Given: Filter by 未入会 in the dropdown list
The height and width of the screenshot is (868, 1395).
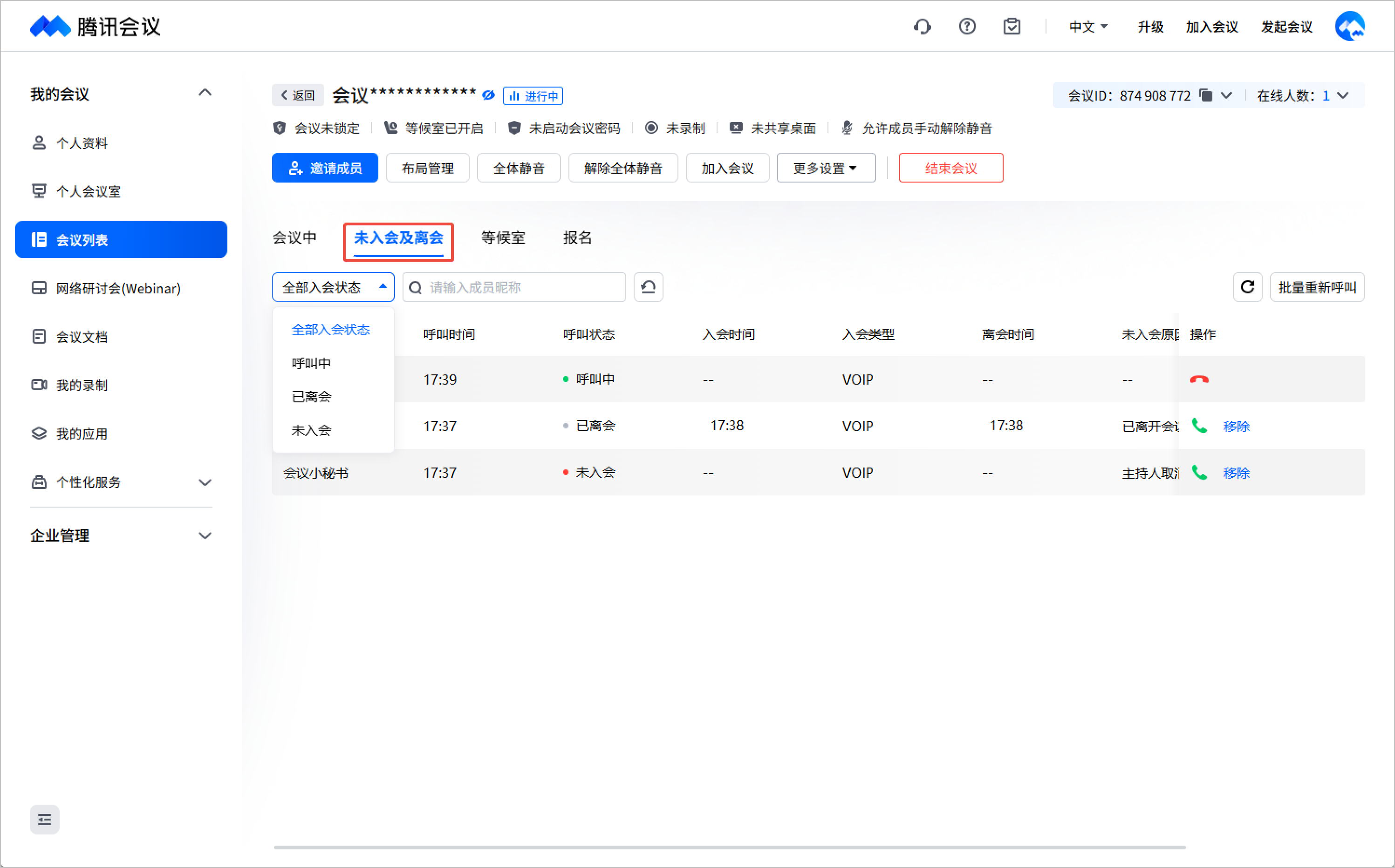Looking at the screenshot, I should (x=333, y=430).
